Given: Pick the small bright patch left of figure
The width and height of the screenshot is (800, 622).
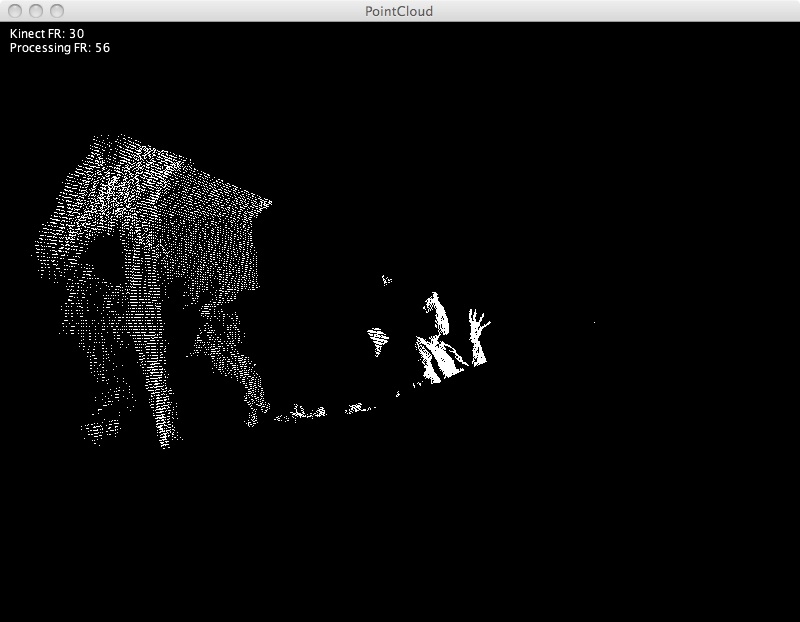Looking at the screenshot, I should tap(377, 337).
